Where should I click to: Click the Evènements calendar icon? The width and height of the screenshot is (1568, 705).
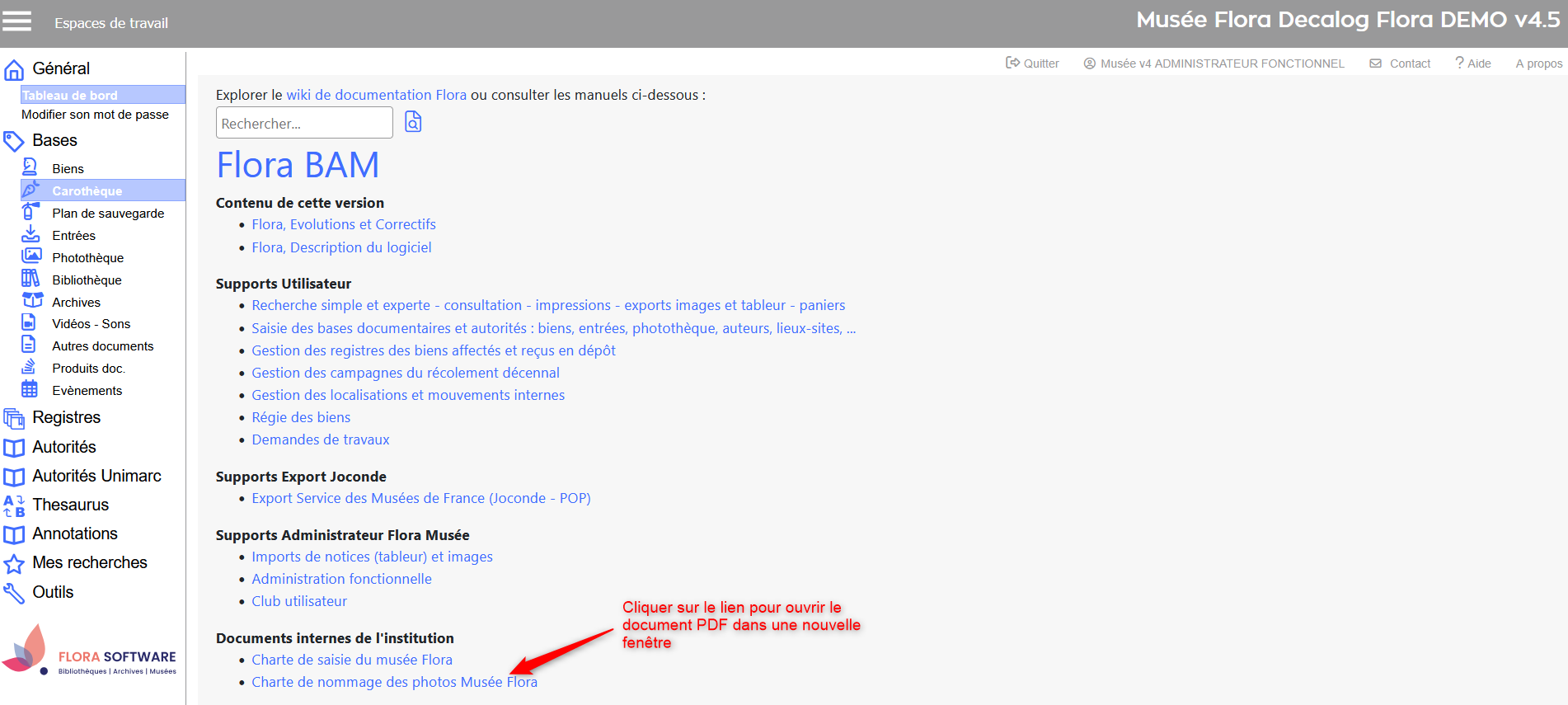click(30, 389)
